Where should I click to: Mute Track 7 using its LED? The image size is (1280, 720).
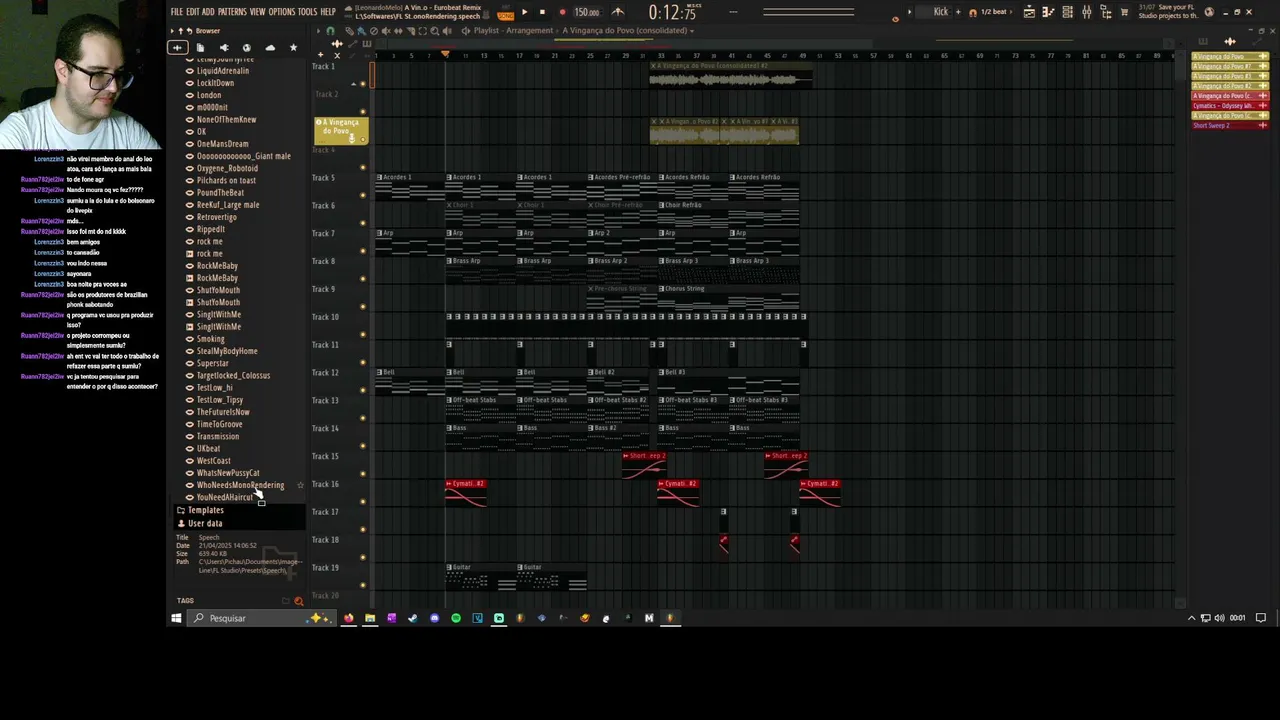(x=363, y=251)
